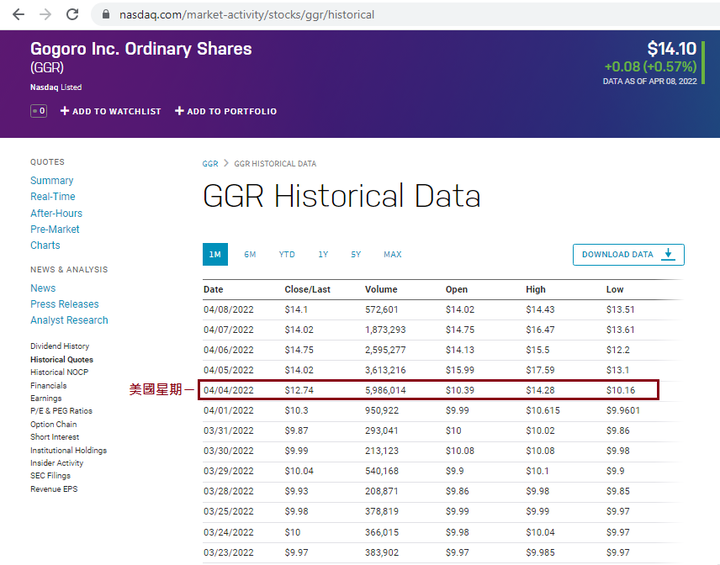Click the 04/06/2022 date cell
This screenshot has height=565, width=720.
coord(229,350)
